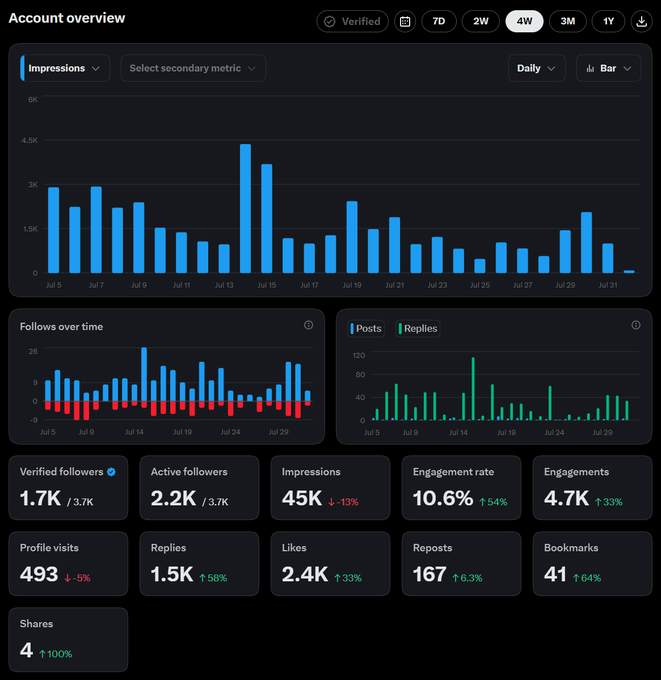Click the '-5%' profile visits change value
Viewport: 661px width, 680px height.
[82, 578]
